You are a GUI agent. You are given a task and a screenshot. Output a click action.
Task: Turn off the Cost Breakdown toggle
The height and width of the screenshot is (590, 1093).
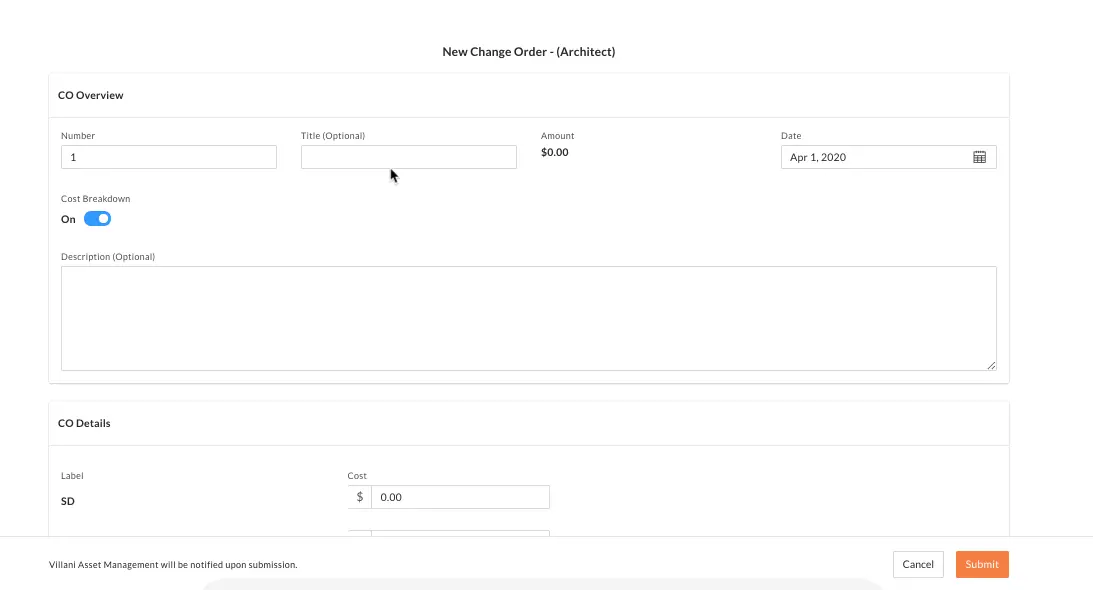[x=98, y=219]
